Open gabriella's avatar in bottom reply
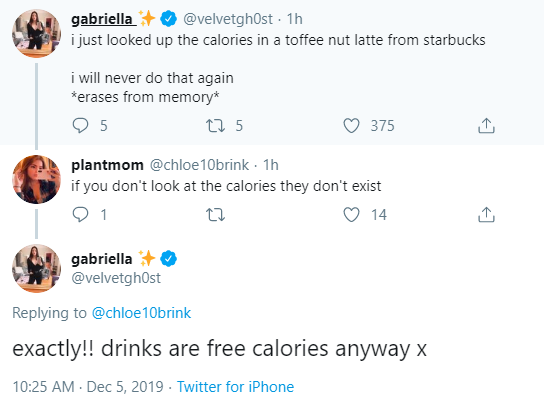Image resolution: width=544 pixels, height=409 pixels. point(36,268)
